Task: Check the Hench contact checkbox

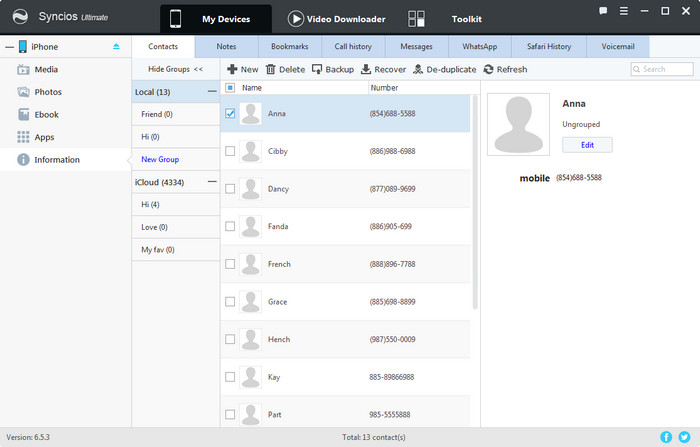Action: 230,339
